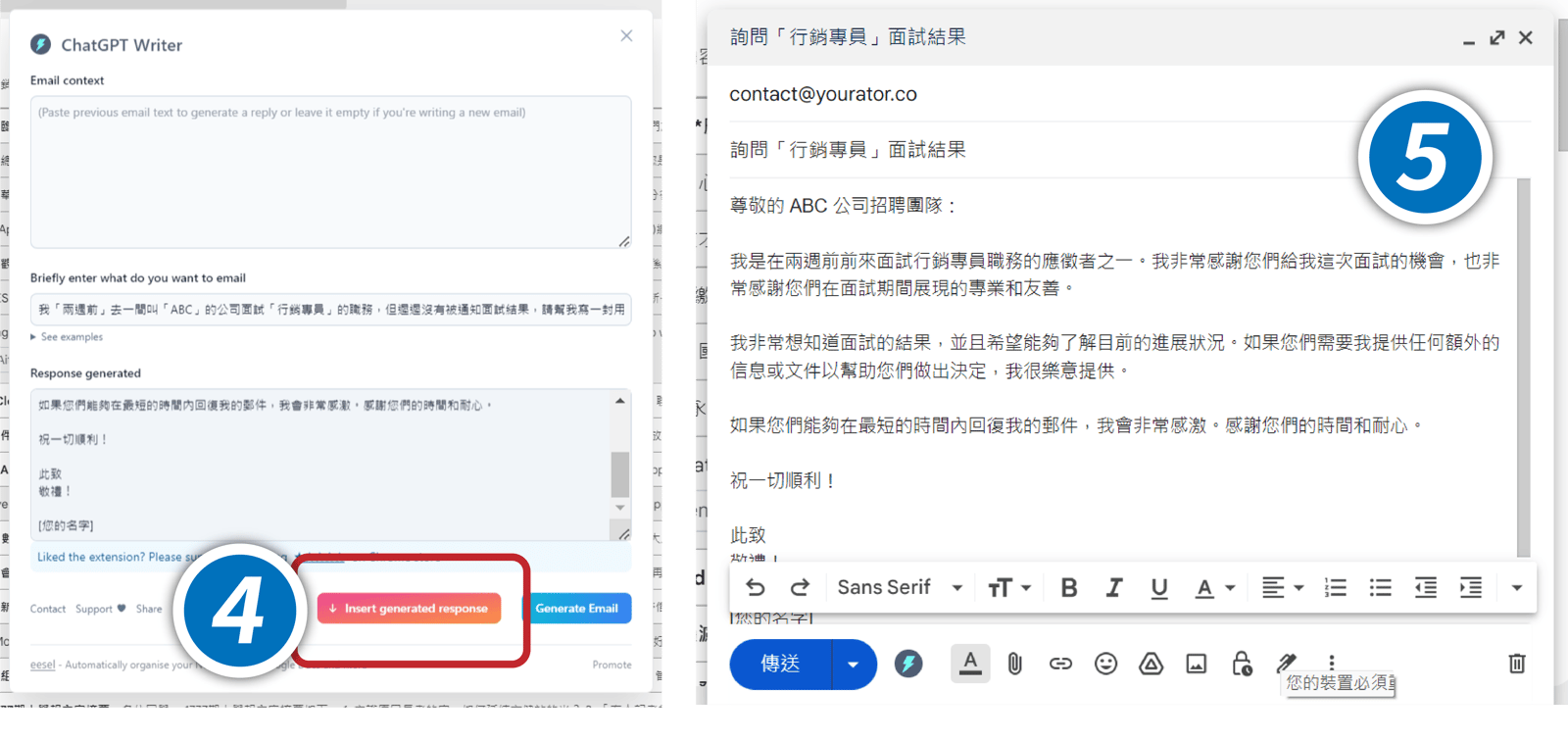The image size is (1568, 740).
Task: Open the Support link
Action: [x=100, y=609]
